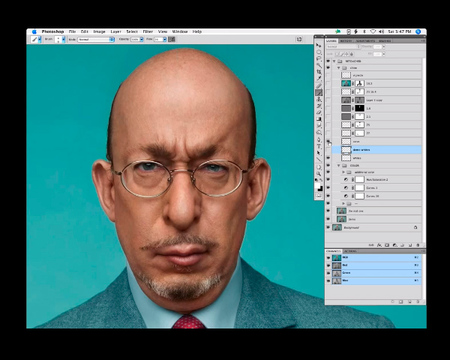This screenshot has height=360, width=450.
Task: Select the Marquee selection tool
Action: (x=319, y=52)
